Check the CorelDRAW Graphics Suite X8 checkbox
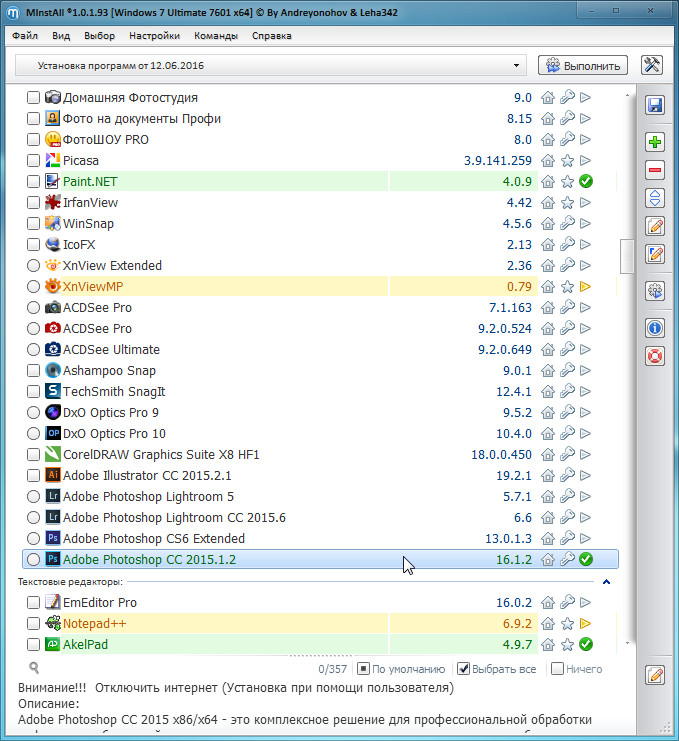This screenshot has width=679, height=741. 33,455
